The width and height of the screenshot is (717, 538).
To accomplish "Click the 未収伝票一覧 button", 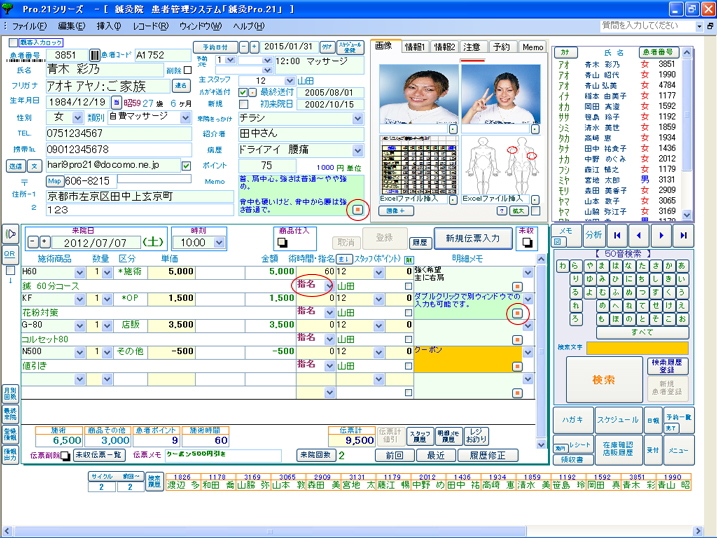I will [98, 455].
